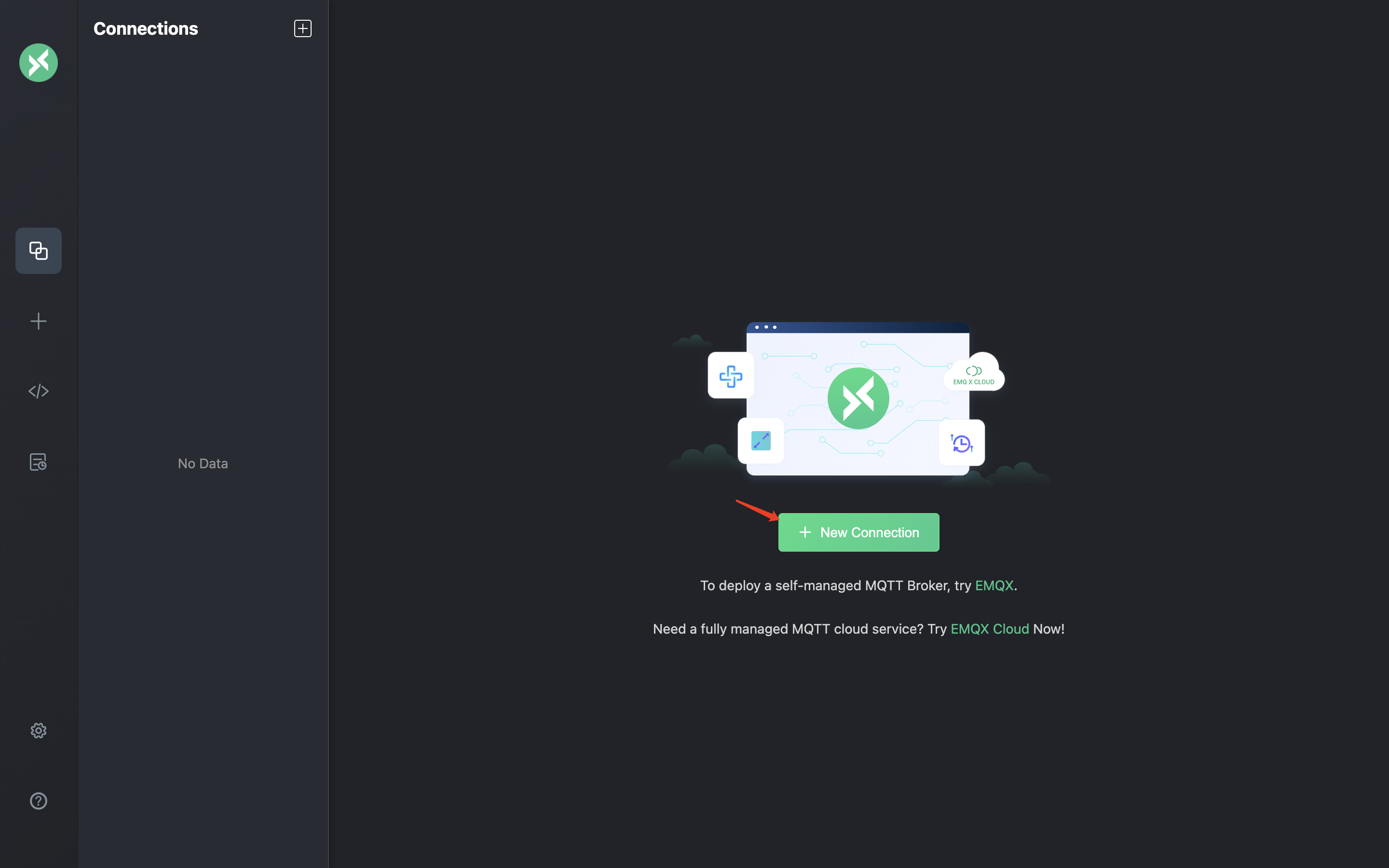
Task: Click the No Data placeholder area
Action: 203,463
